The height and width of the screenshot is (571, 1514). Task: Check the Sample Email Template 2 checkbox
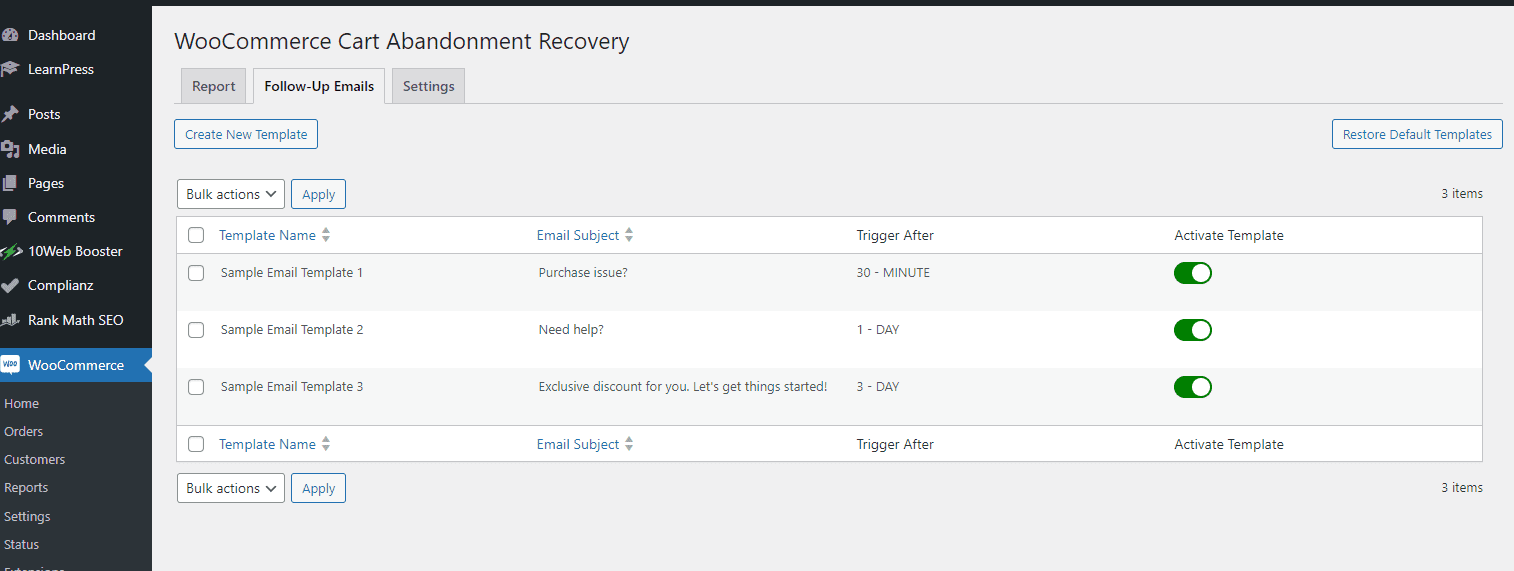pos(196,330)
